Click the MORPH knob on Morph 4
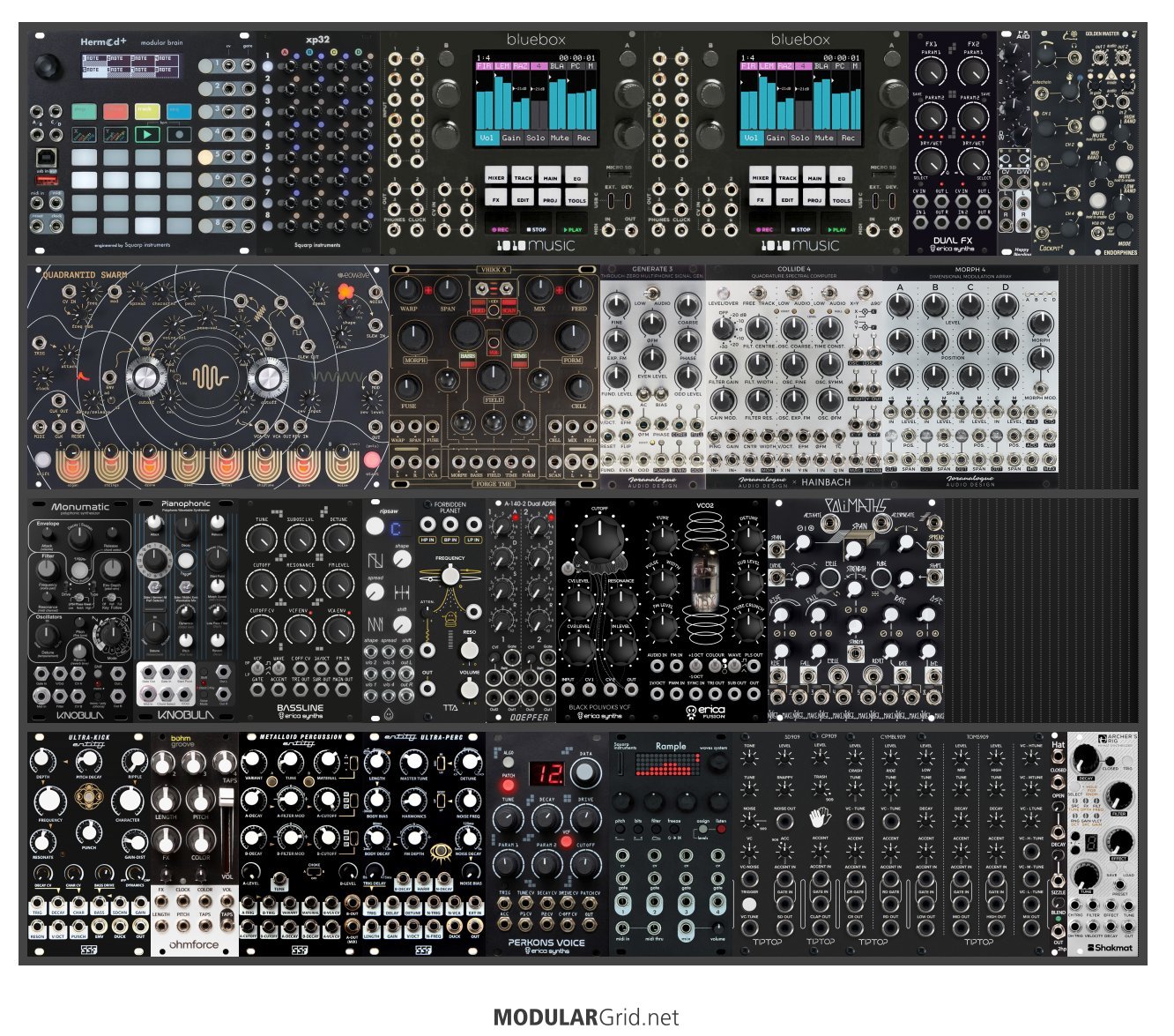Viewport: 1174px width, 1036px height. [1041, 324]
